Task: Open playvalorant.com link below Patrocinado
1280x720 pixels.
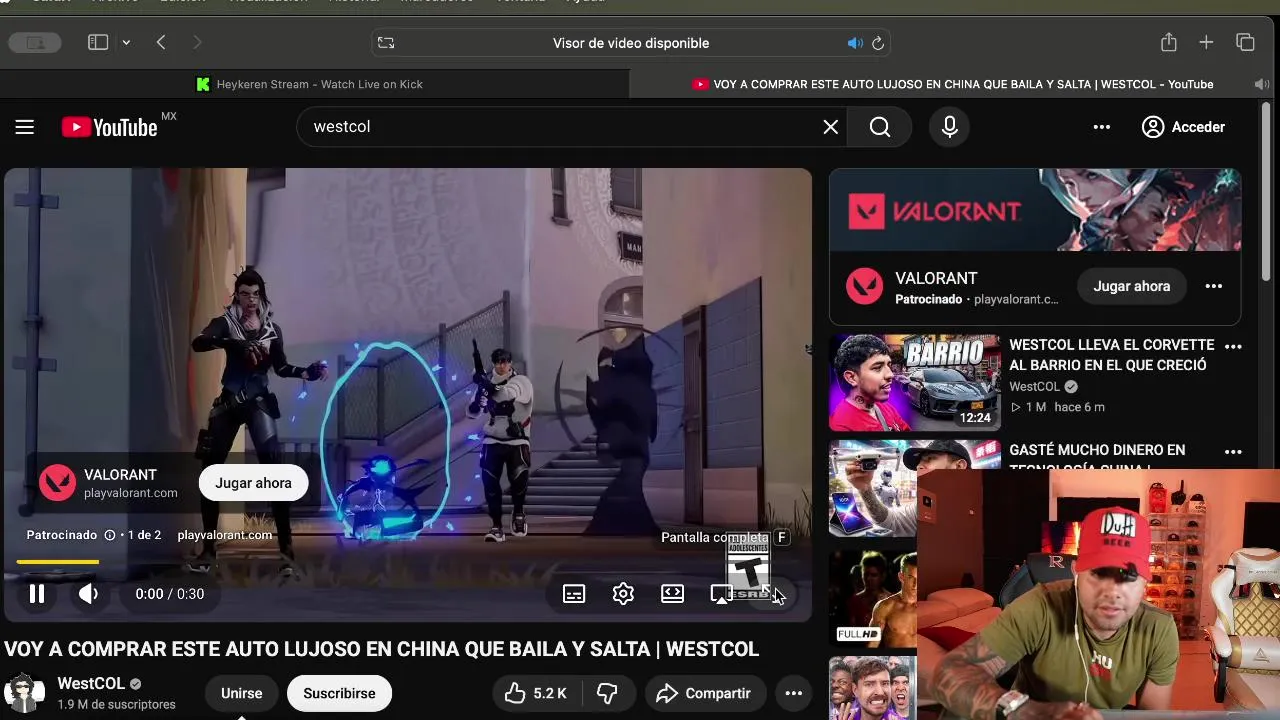Action: [x=225, y=535]
